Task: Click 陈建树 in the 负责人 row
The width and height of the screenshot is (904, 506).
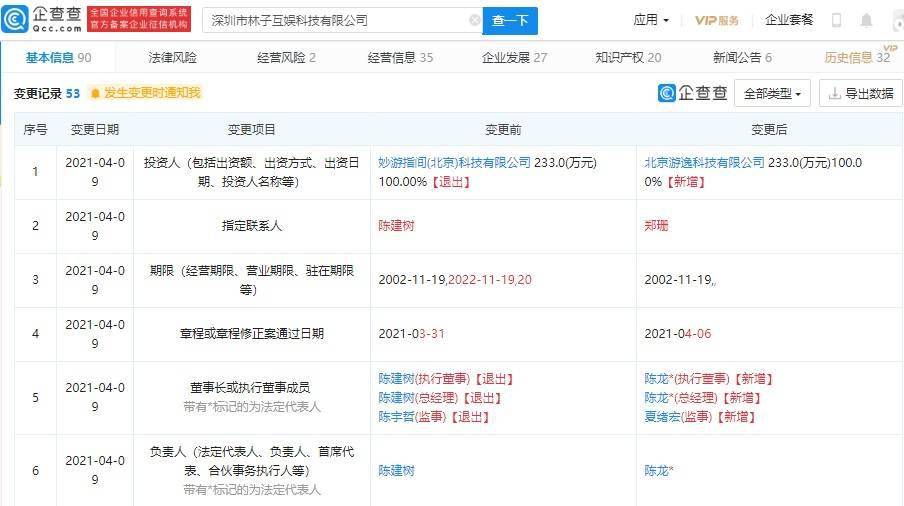Action: click(396, 471)
